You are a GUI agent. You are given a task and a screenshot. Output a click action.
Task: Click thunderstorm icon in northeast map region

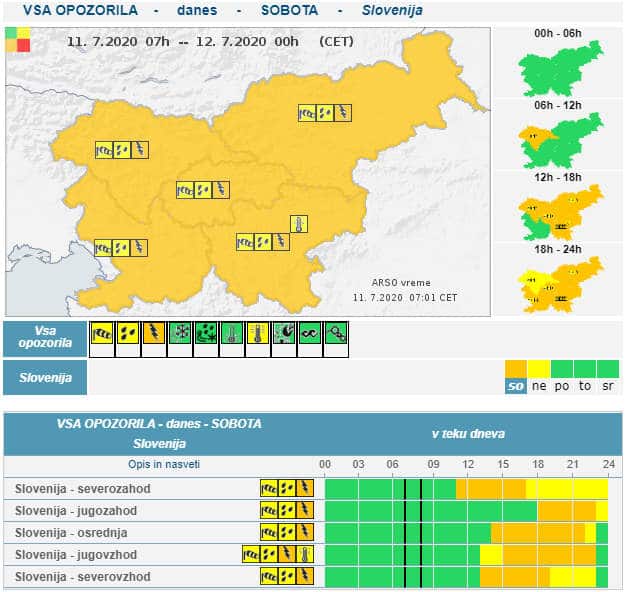pos(343,113)
